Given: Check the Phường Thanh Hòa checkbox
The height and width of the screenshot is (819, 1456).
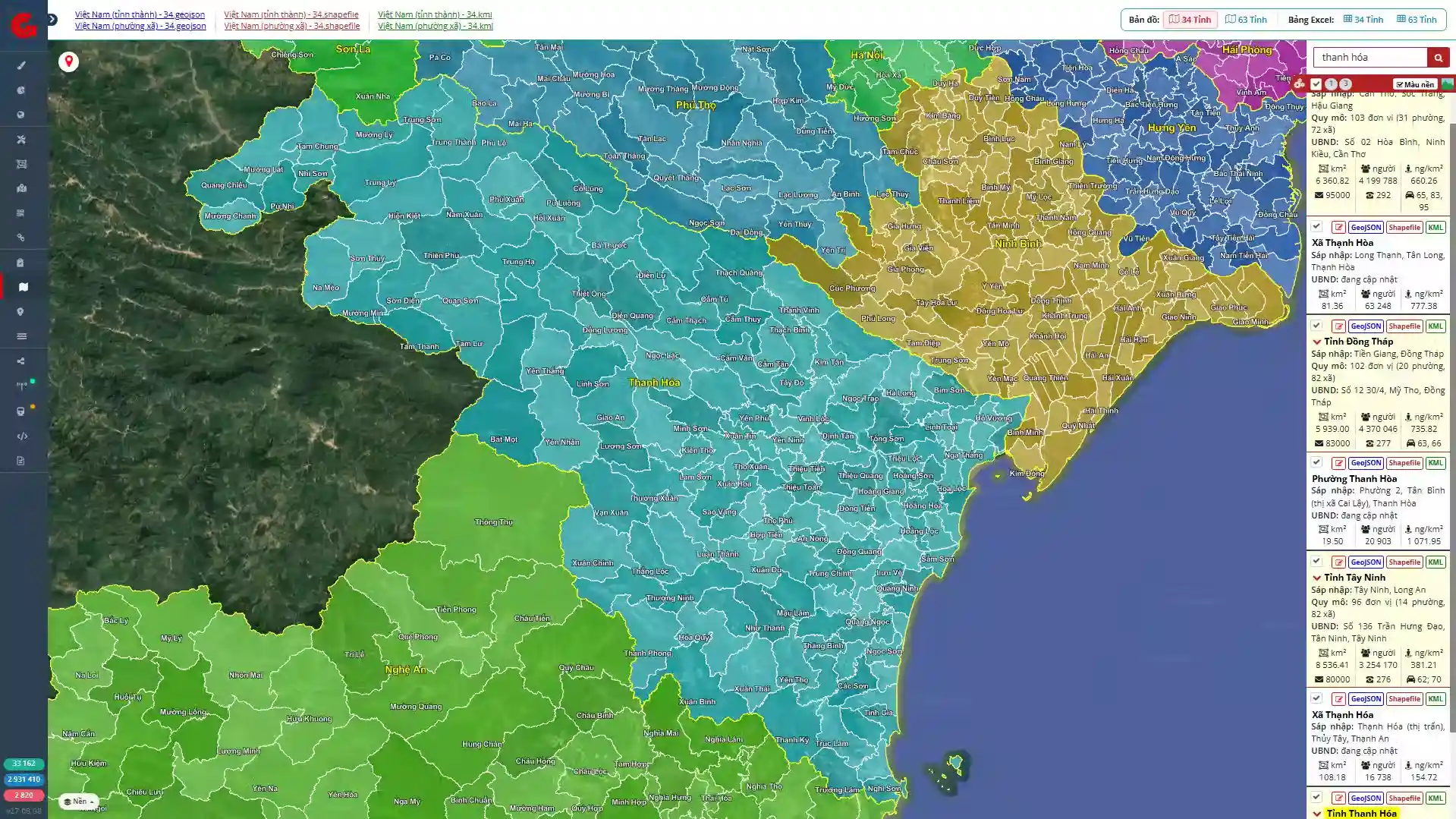Looking at the screenshot, I should [1316, 462].
